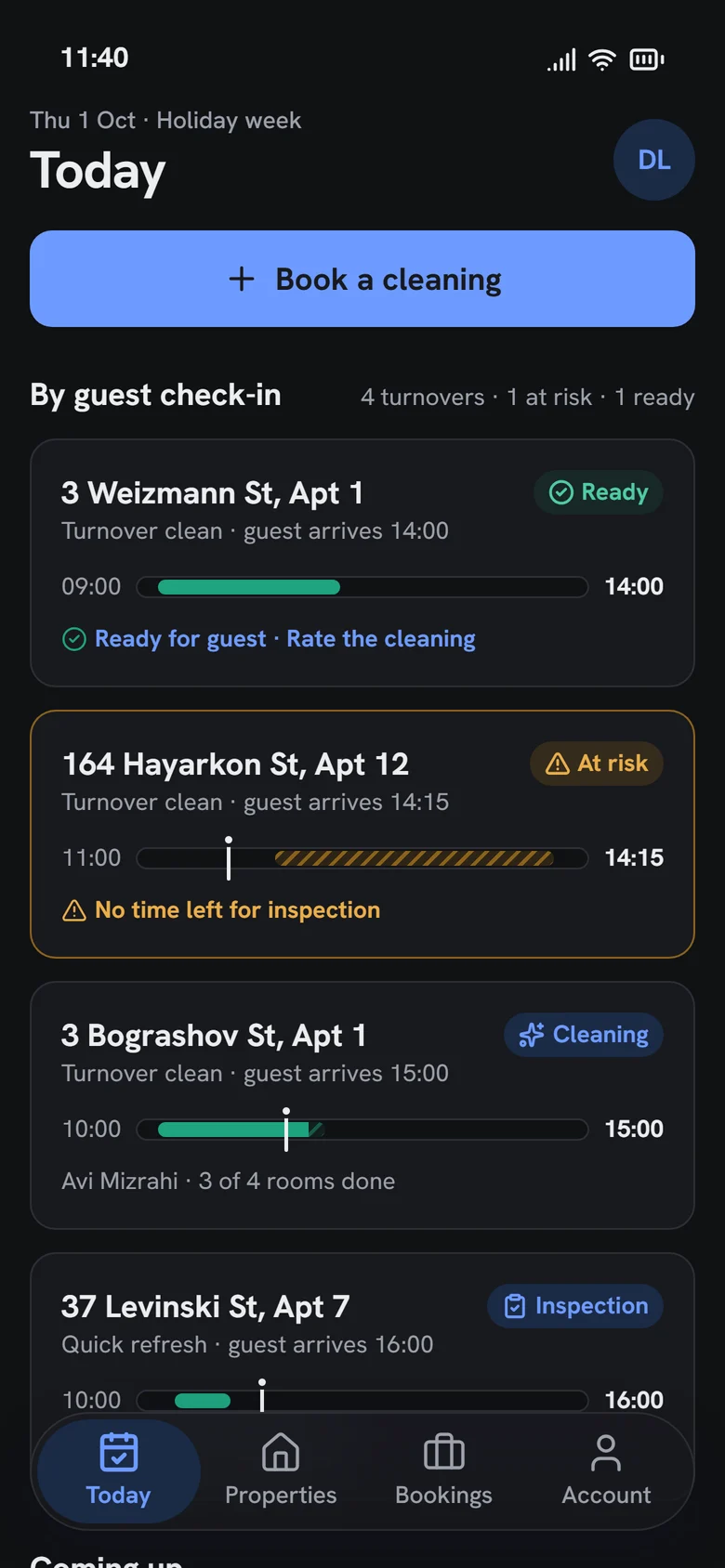
Task: Click the plus icon on Book a cleaning
Action: click(x=242, y=279)
